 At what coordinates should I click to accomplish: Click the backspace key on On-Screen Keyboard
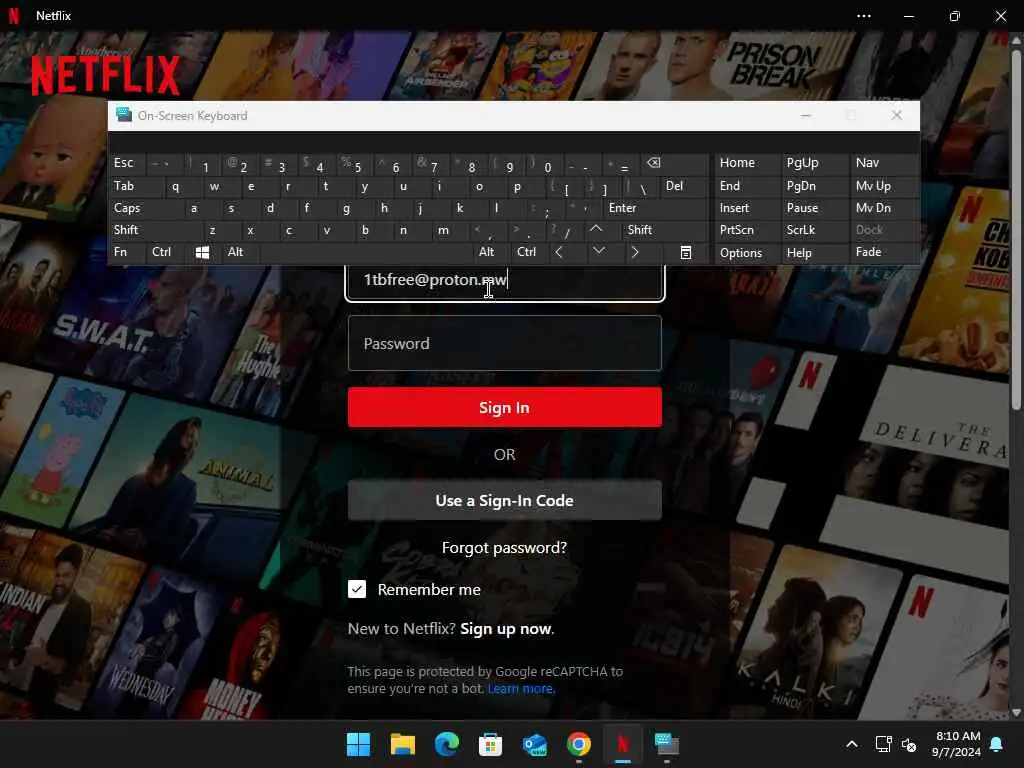(x=673, y=163)
